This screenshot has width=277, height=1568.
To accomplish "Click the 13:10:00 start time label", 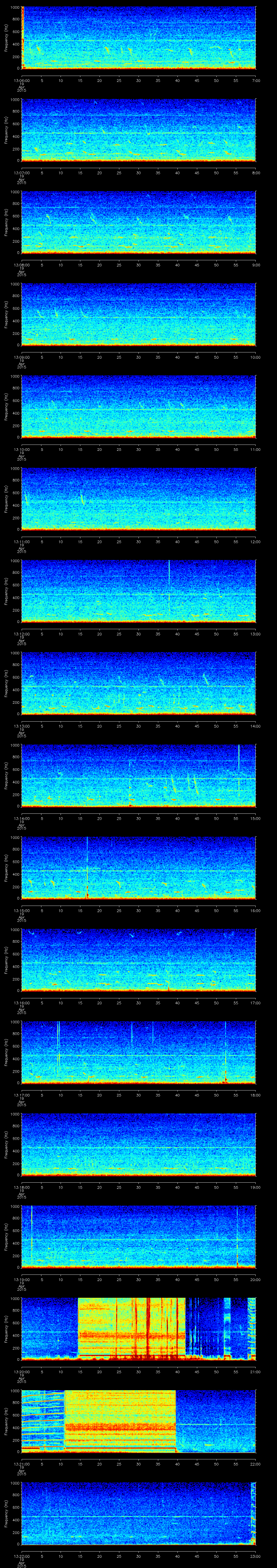I will (21, 449).
